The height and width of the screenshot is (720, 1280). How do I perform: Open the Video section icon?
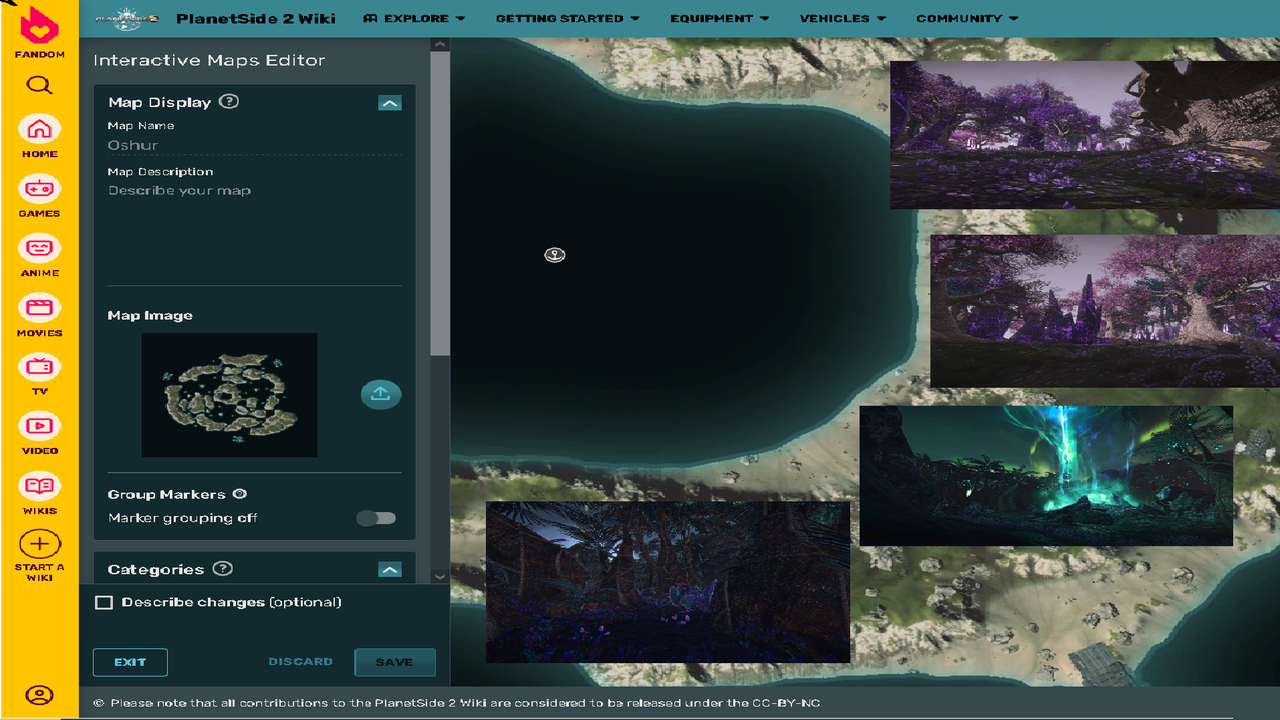(x=39, y=432)
